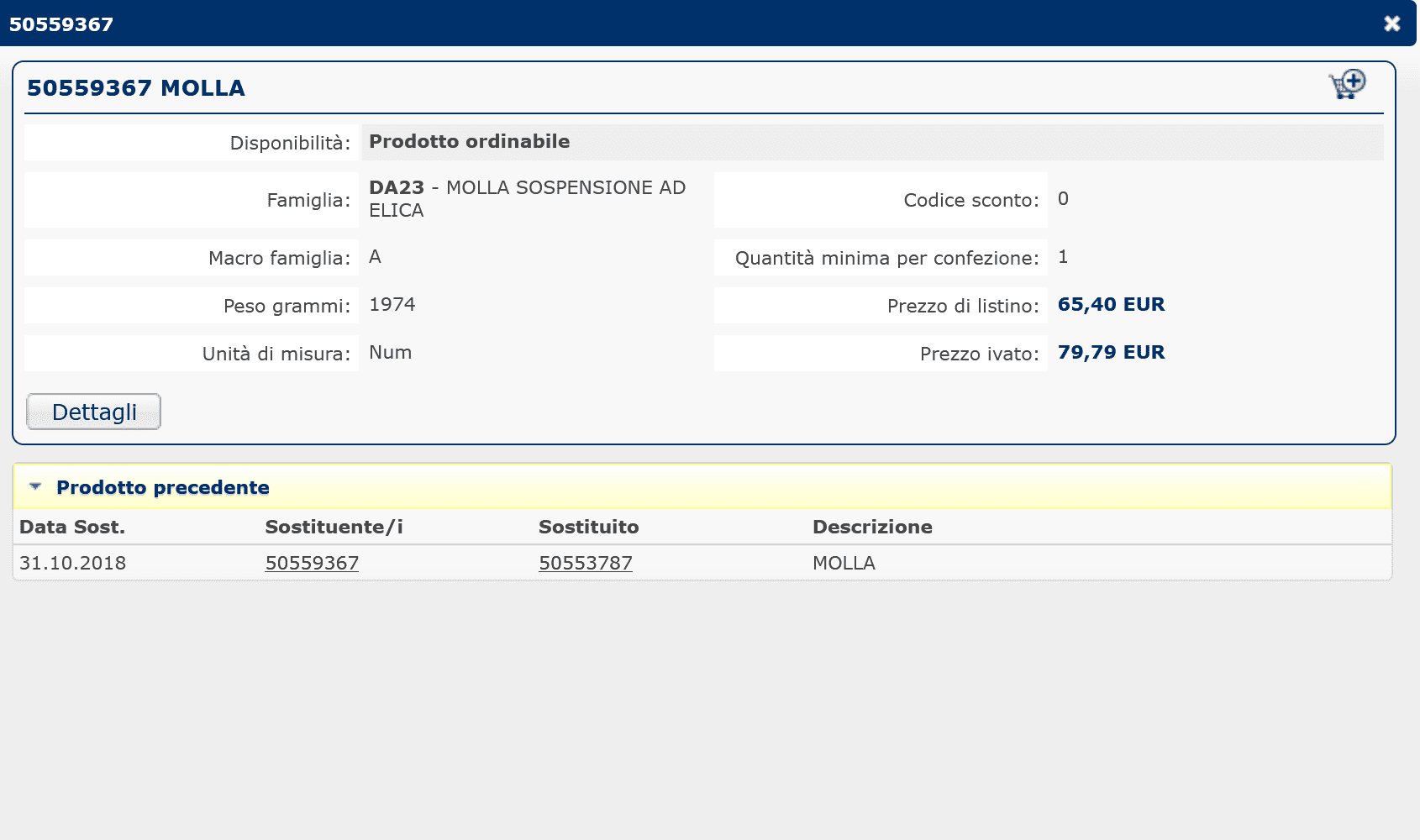Screen dimensions: 1420x840
Task: Click the dialog title bar text 50559367
Action: coord(61,24)
